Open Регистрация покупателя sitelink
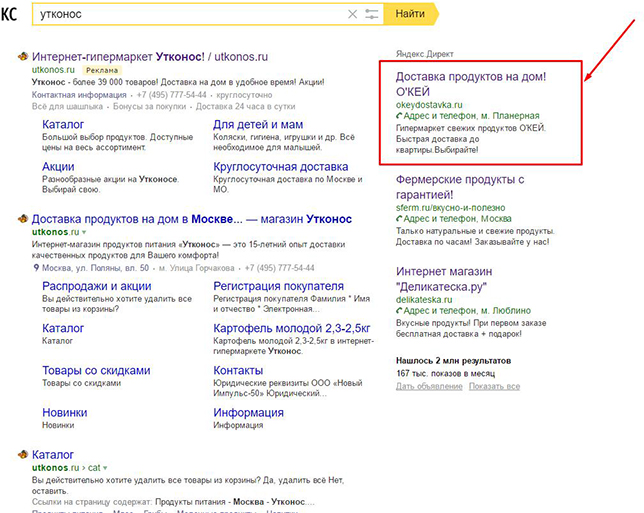Screen dimensions: 644x513 pyautogui.click(x=278, y=286)
